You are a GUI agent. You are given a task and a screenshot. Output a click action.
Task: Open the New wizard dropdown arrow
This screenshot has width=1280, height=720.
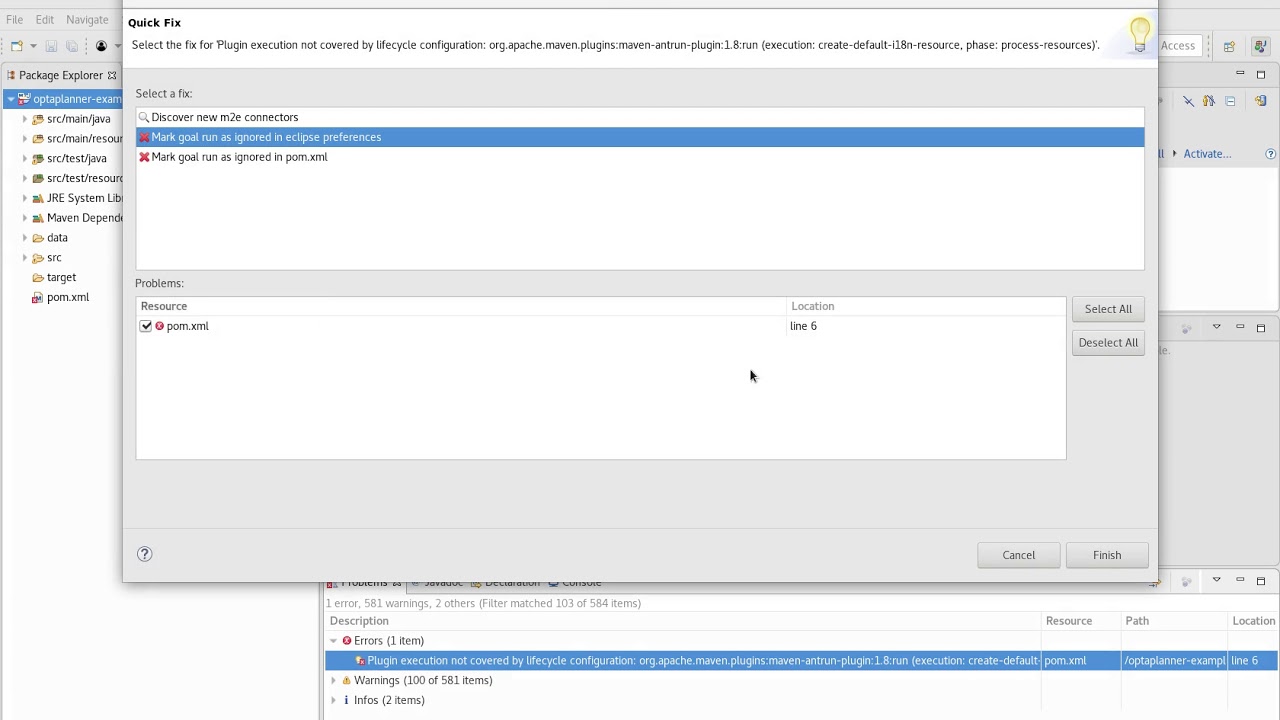point(33,46)
